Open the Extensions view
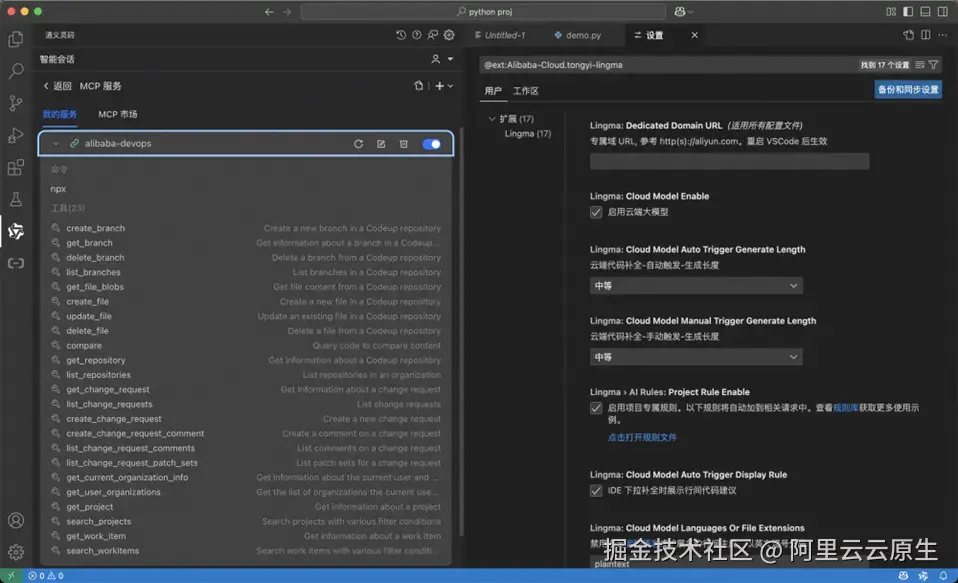958x583 pixels. tap(16, 167)
